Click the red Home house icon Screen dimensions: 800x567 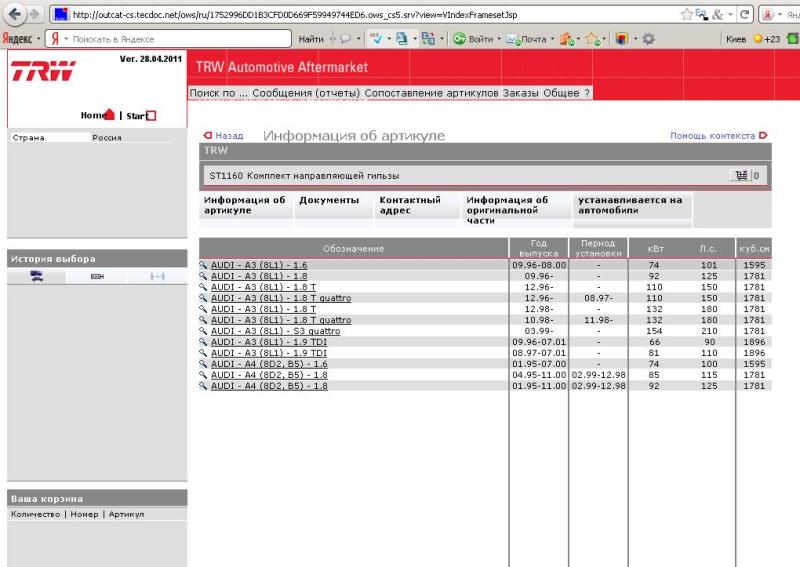[x=109, y=114]
